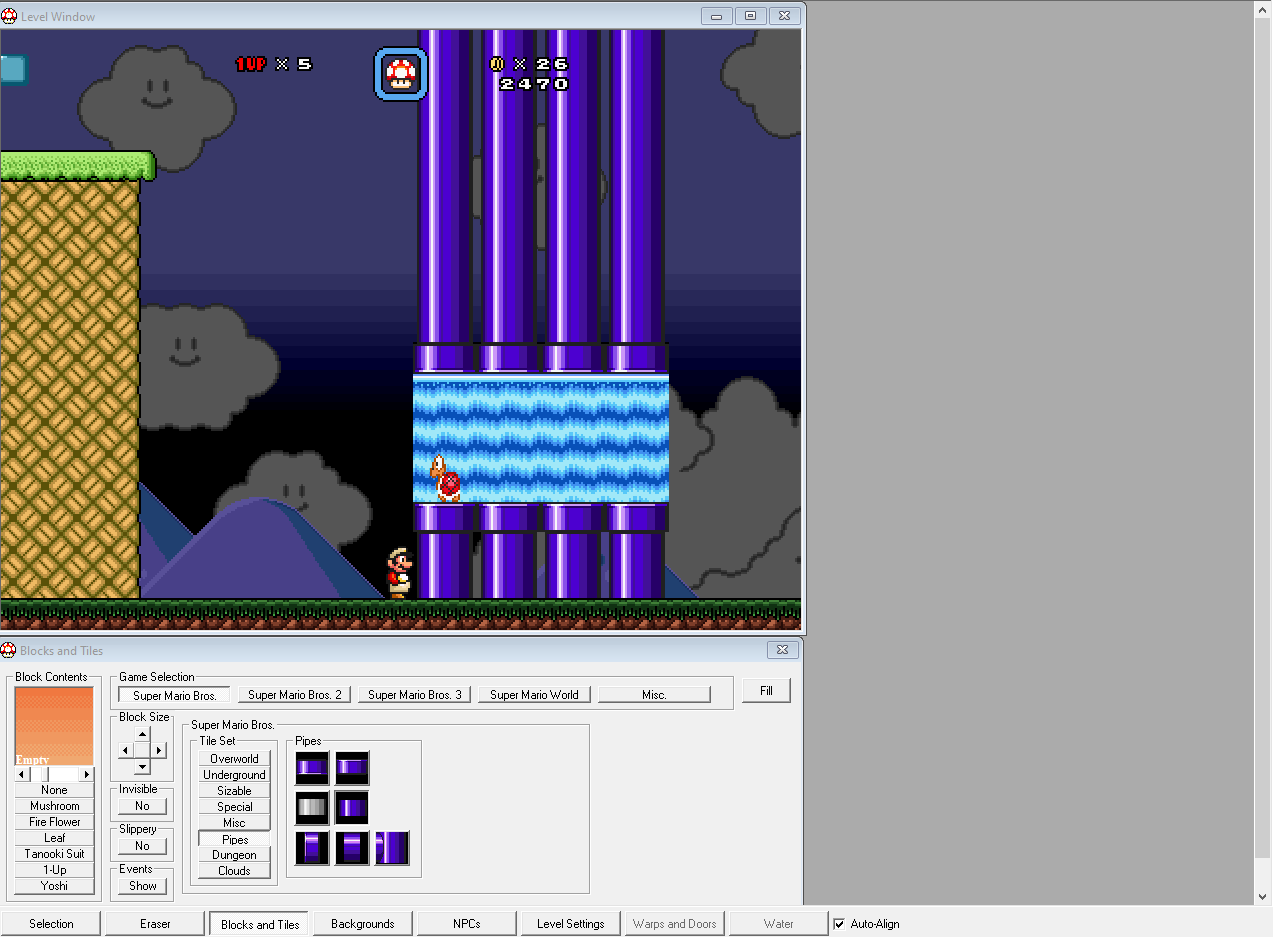Open the Clouds tile set
1273x937 pixels.
(234, 871)
